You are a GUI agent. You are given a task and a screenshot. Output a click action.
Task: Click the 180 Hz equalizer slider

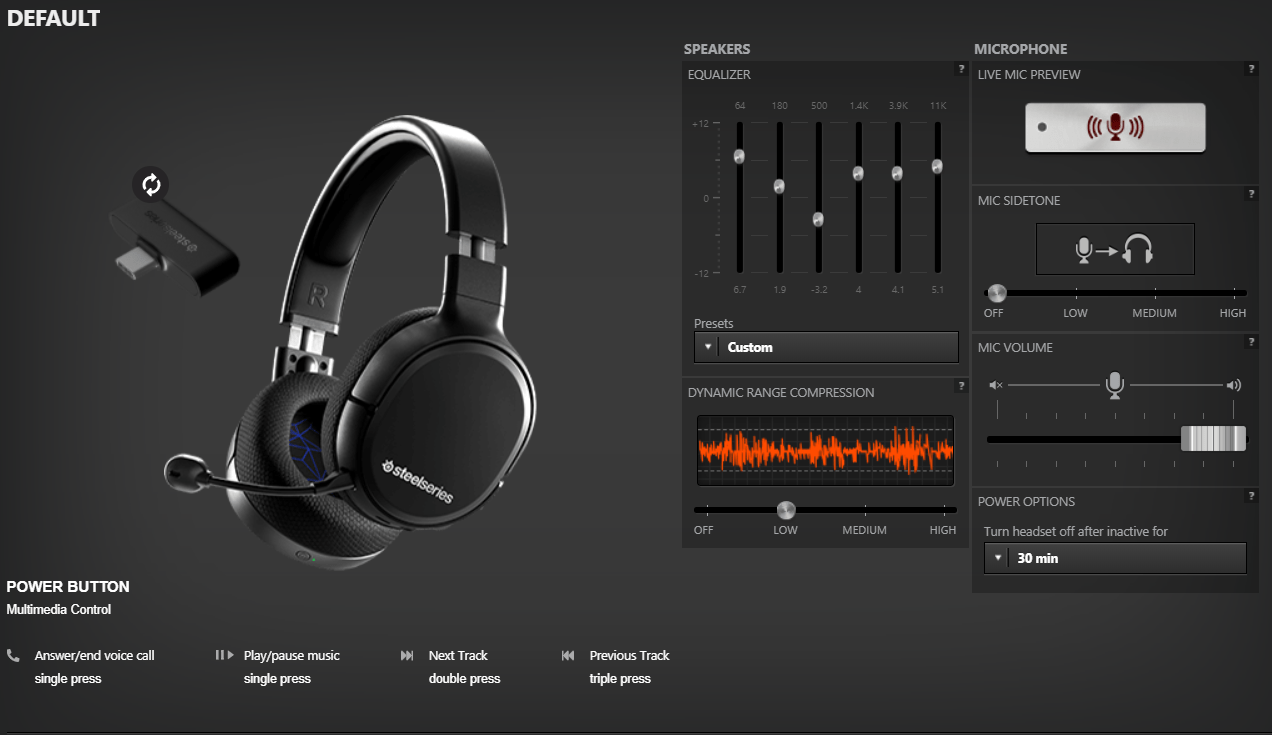coord(779,186)
